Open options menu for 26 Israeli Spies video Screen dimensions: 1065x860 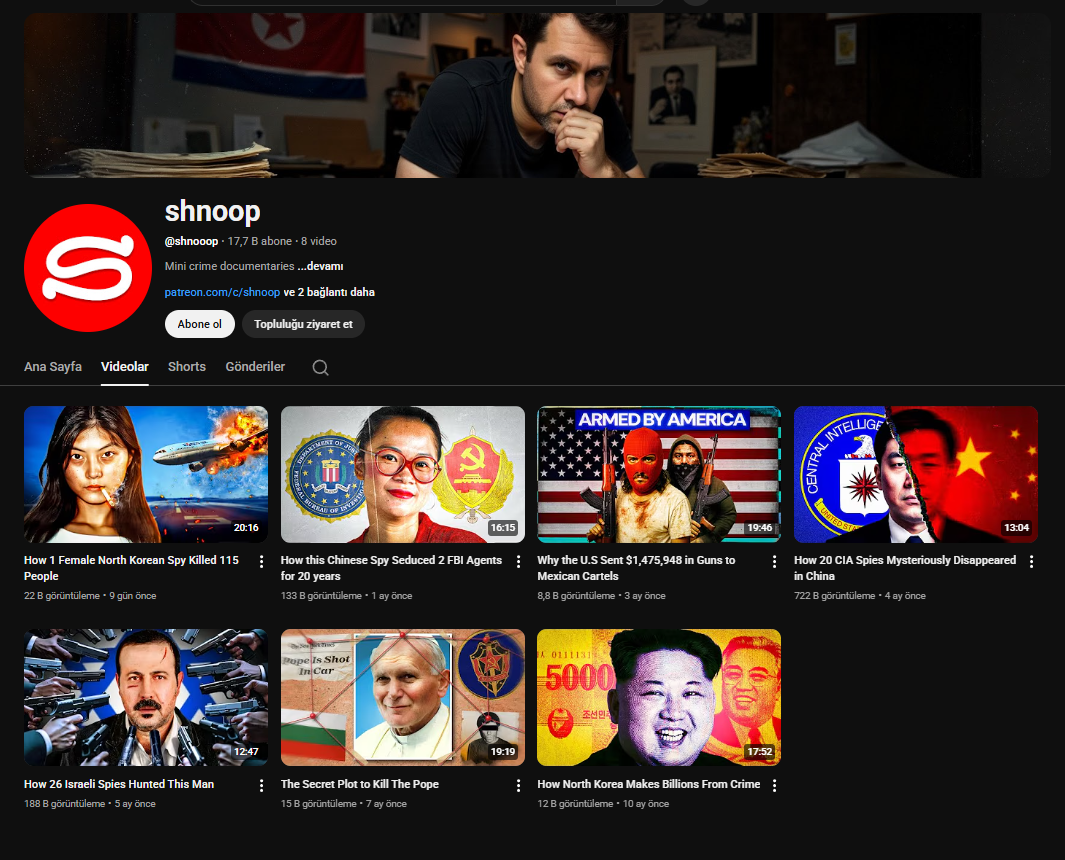click(x=261, y=785)
